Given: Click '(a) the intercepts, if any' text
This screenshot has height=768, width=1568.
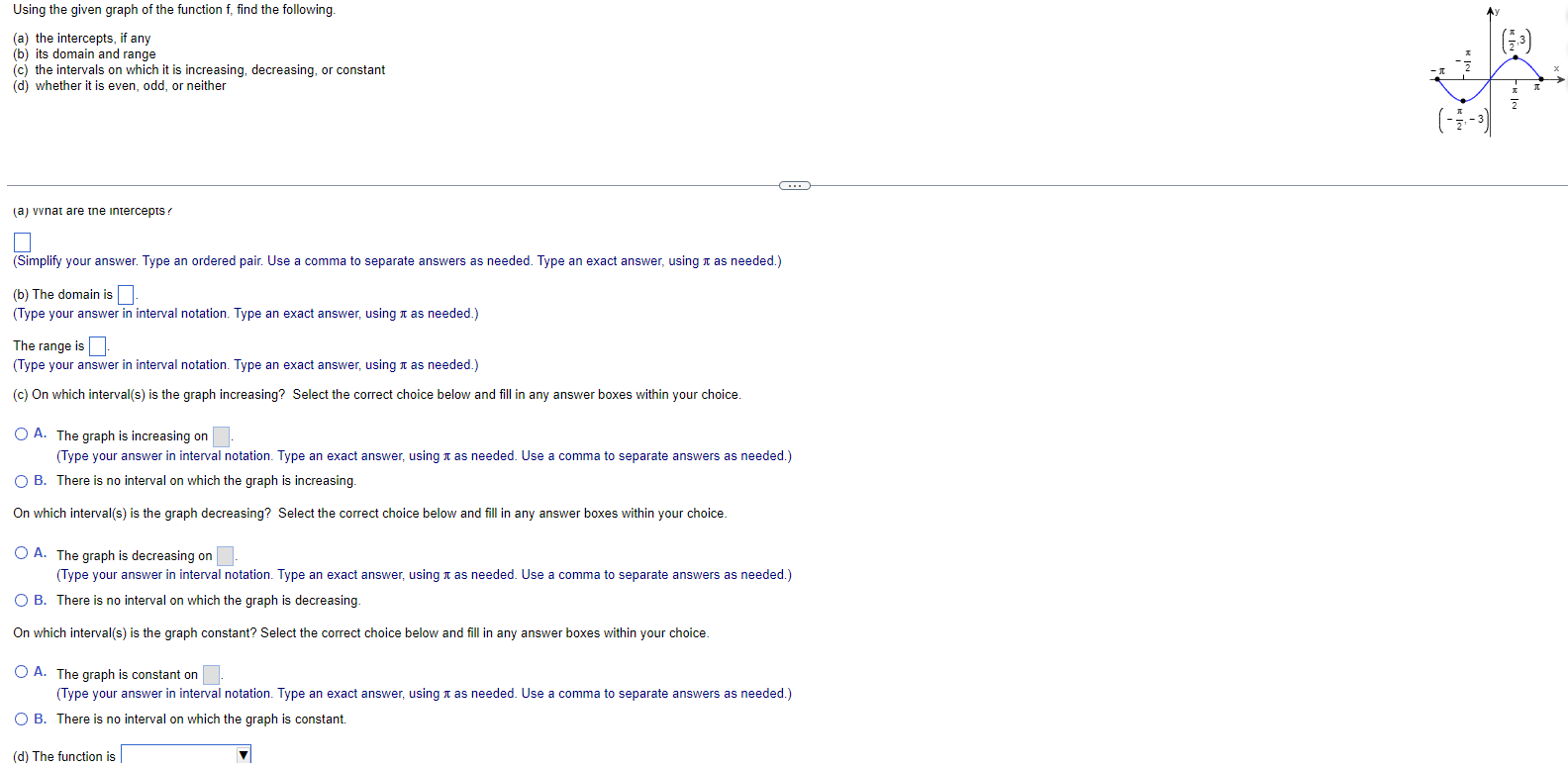Looking at the screenshot, I should (x=82, y=39).
